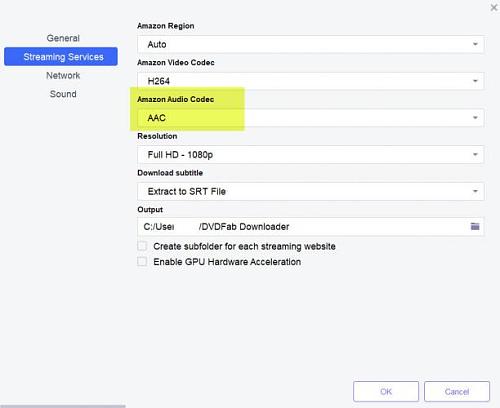Click the Amazon Region dropdown arrow

(475, 44)
